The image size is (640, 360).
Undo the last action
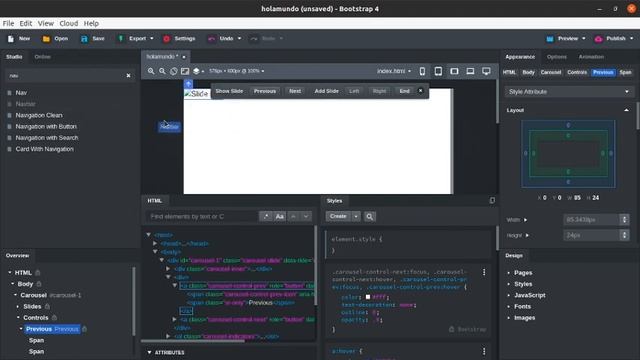(220, 39)
